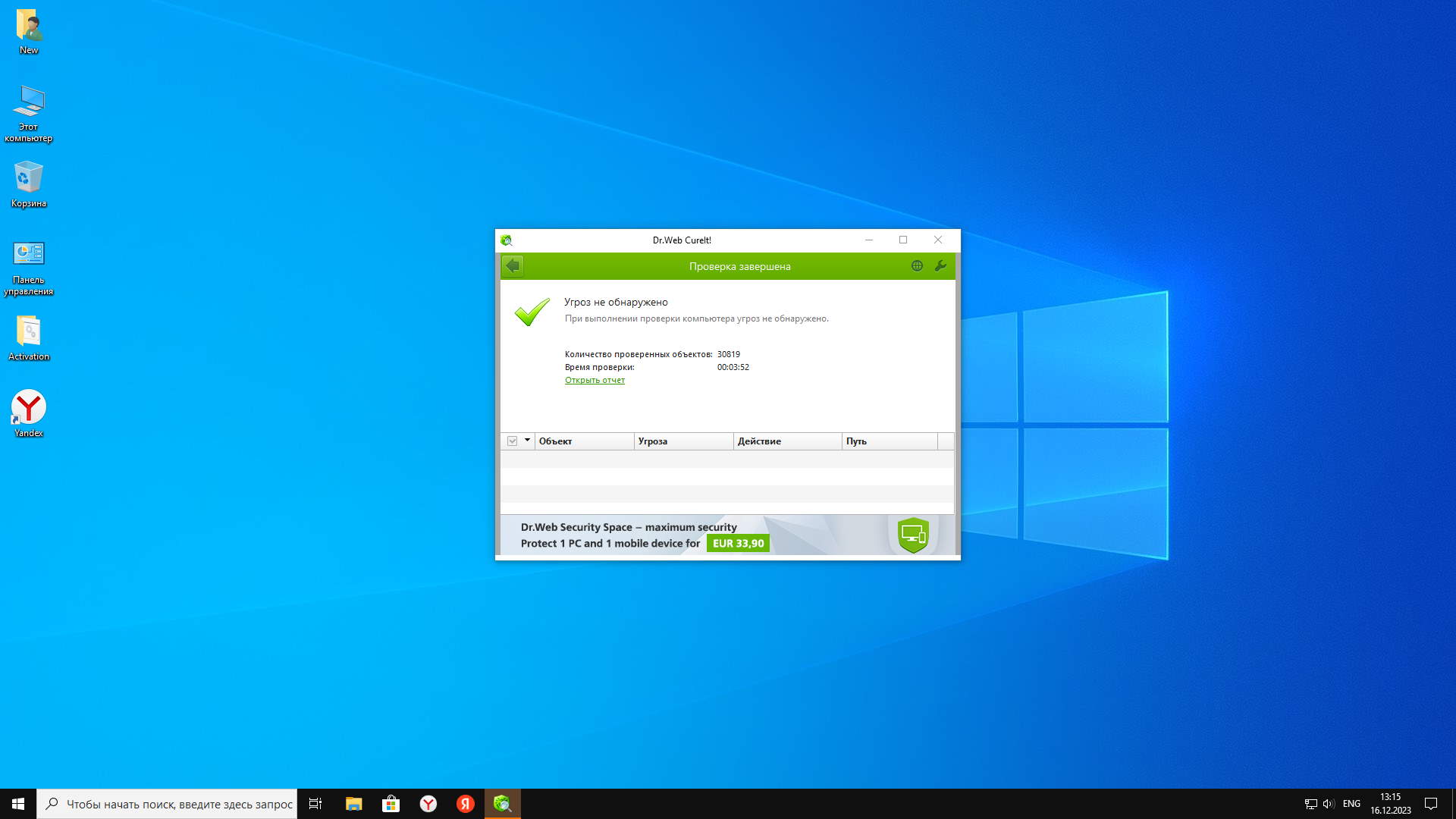Sort by the Объект column header
Image resolution: width=1456 pixels, height=819 pixels.
[584, 441]
